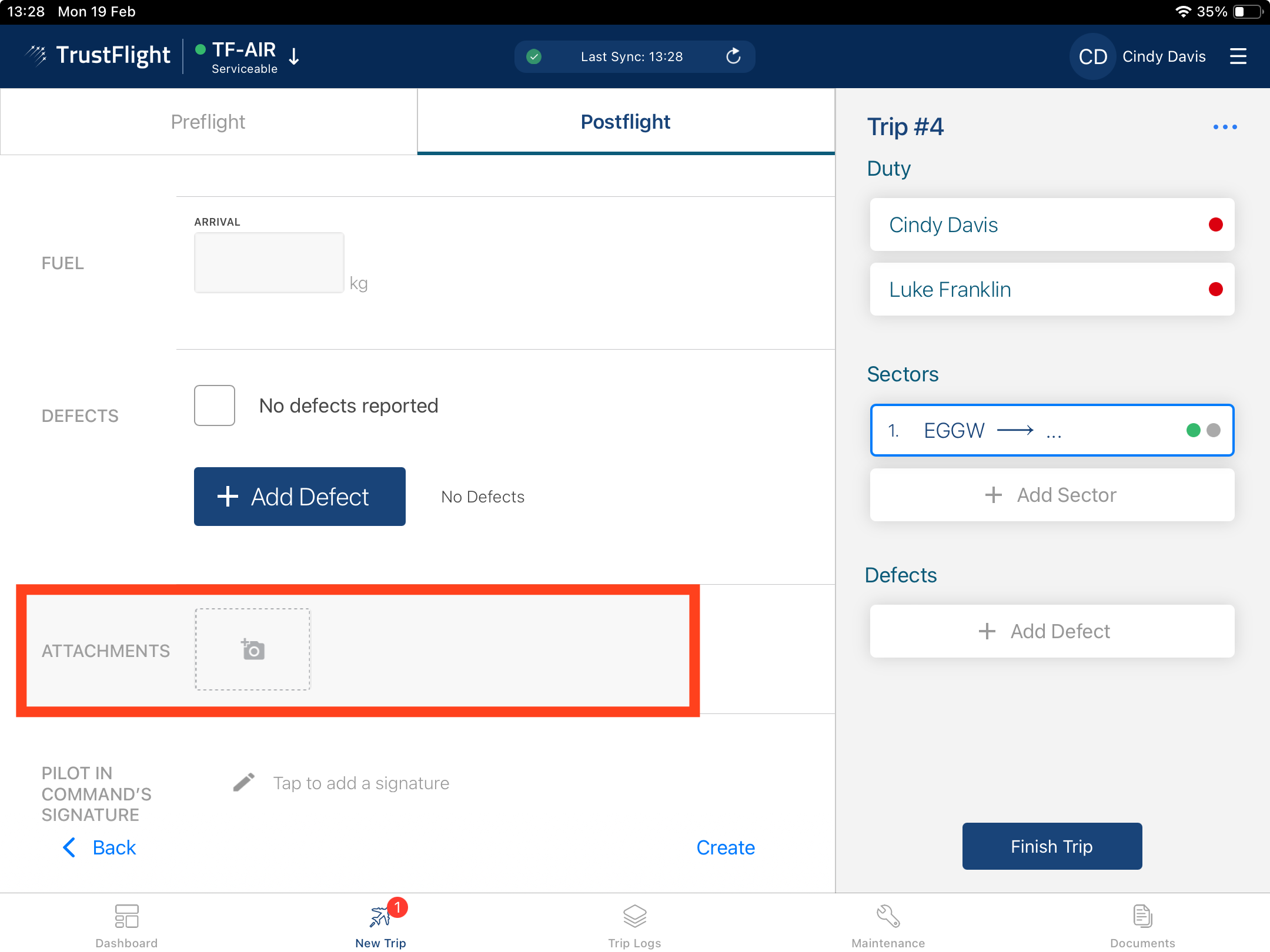Image resolution: width=1270 pixels, height=952 pixels.
Task: Select the EGGW sector row
Action: coord(1051,431)
